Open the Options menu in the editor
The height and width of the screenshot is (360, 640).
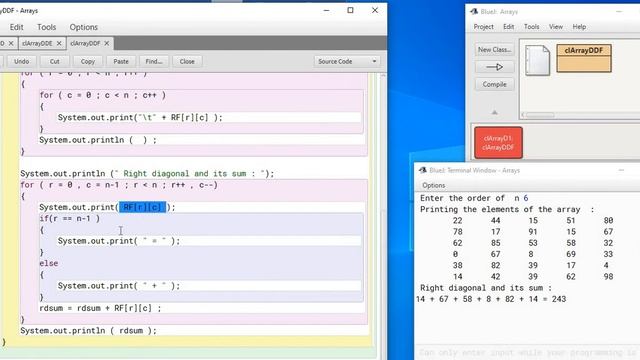click(x=84, y=27)
